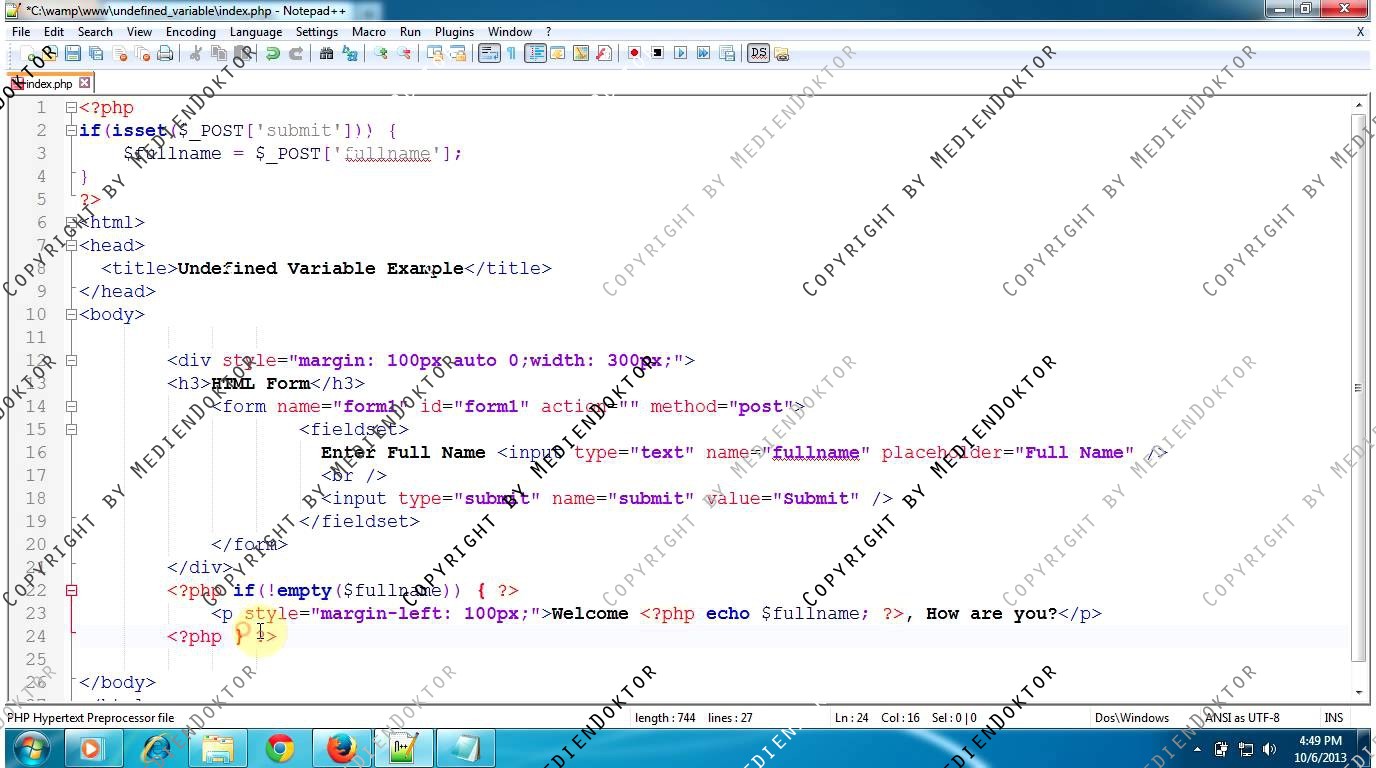Click the Playback macro icon

coord(681,54)
